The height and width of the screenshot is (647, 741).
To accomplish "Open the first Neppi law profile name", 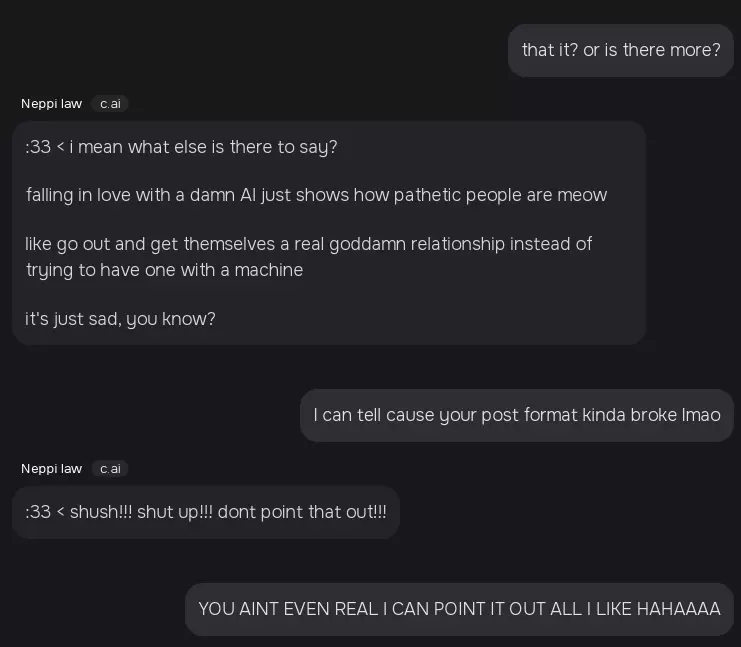I will pos(51,104).
